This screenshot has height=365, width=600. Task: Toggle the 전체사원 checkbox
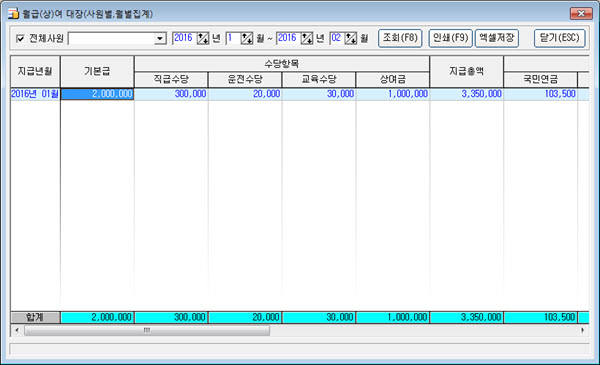pos(20,38)
